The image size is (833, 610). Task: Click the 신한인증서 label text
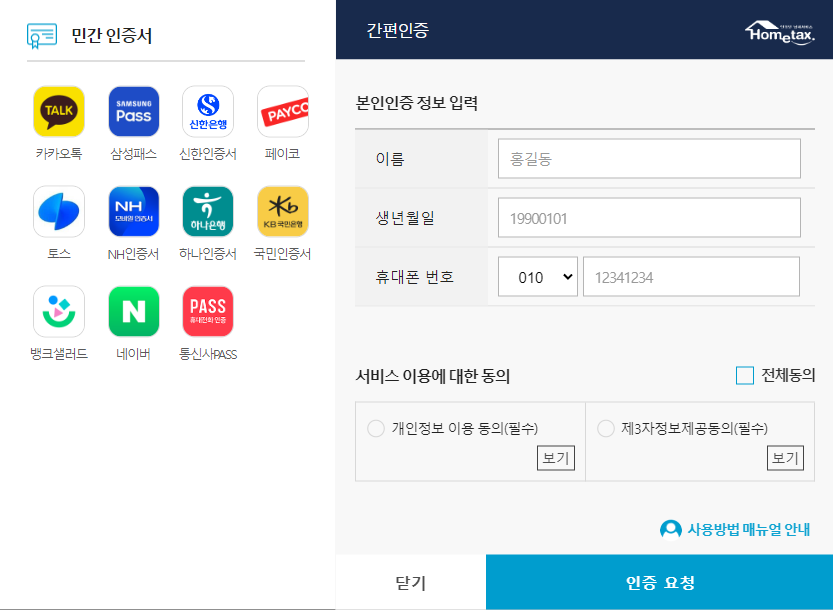point(208,154)
